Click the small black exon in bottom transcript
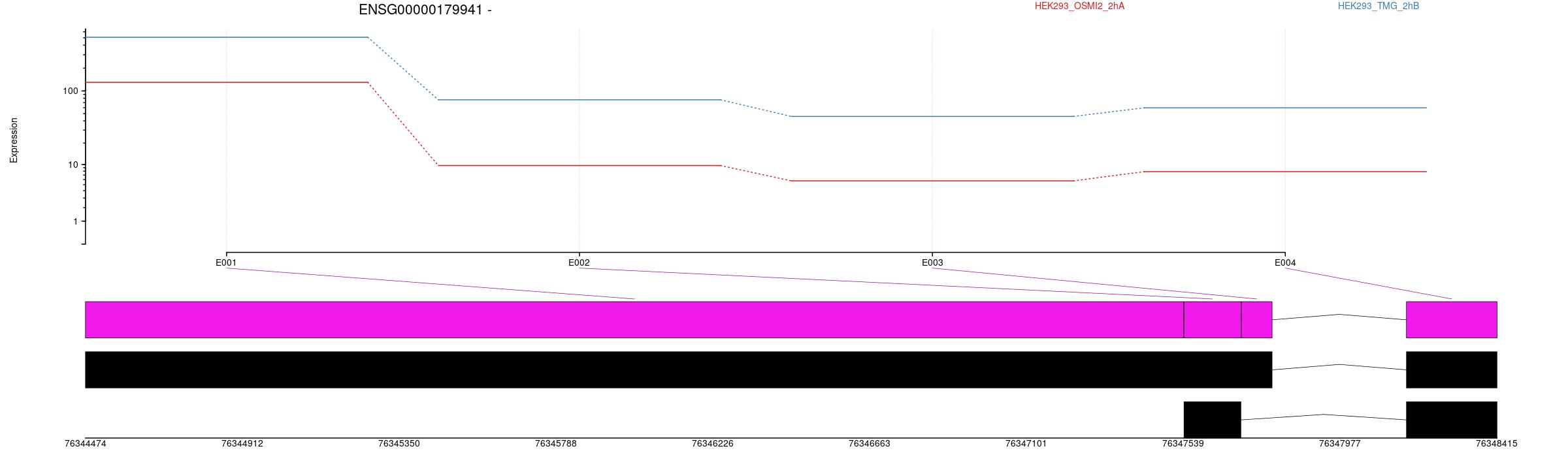 (x=1213, y=420)
